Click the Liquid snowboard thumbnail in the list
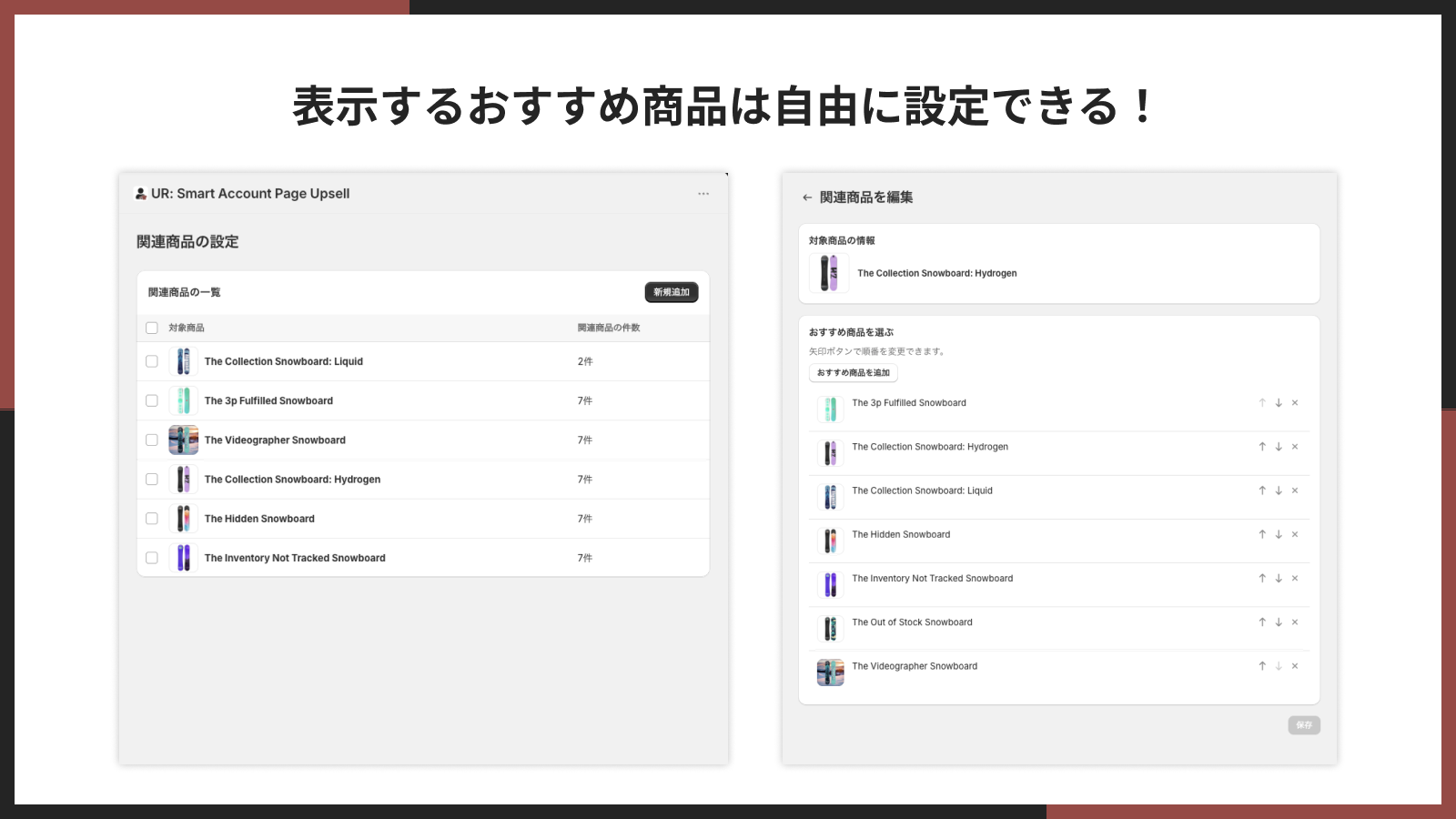Image resolution: width=1456 pixels, height=819 pixels. tap(184, 361)
